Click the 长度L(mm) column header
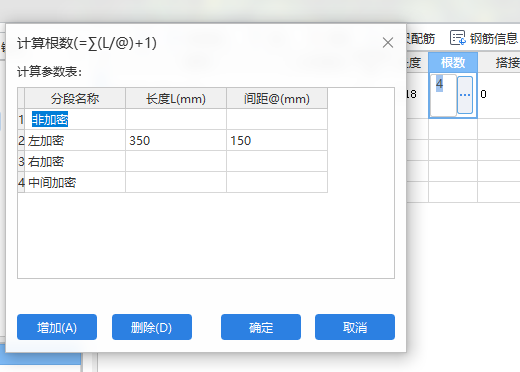The height and width of the screenshot is (372, 520). (x=176, y=98)
